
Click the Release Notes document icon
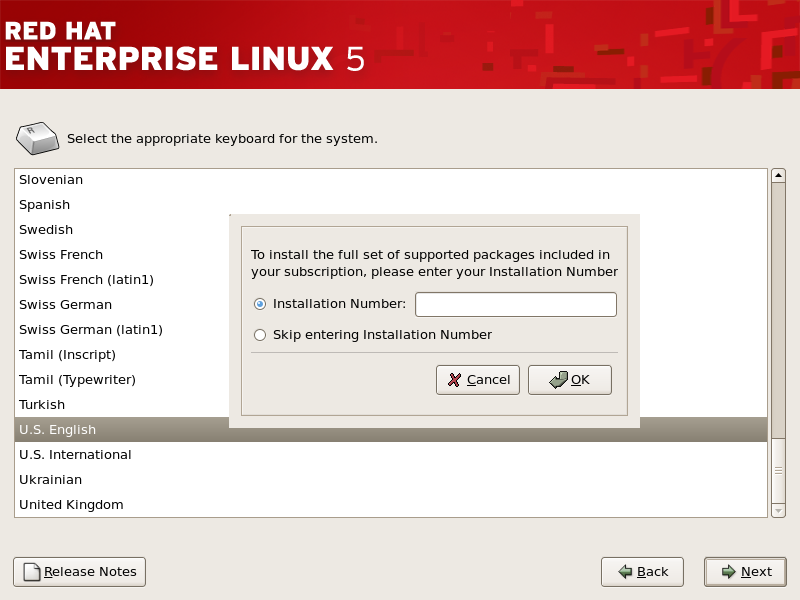pyautogui.click(x=32, y=572)
